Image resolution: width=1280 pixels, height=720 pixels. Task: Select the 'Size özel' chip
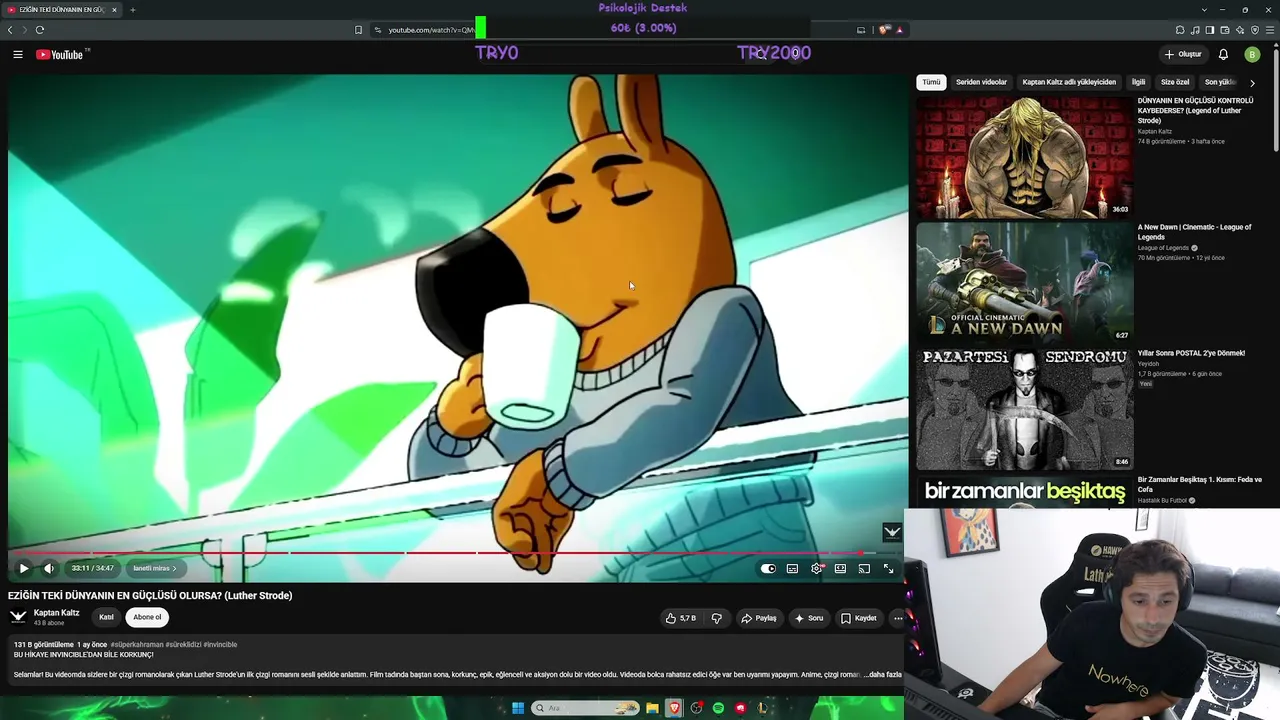point(1175,82)
